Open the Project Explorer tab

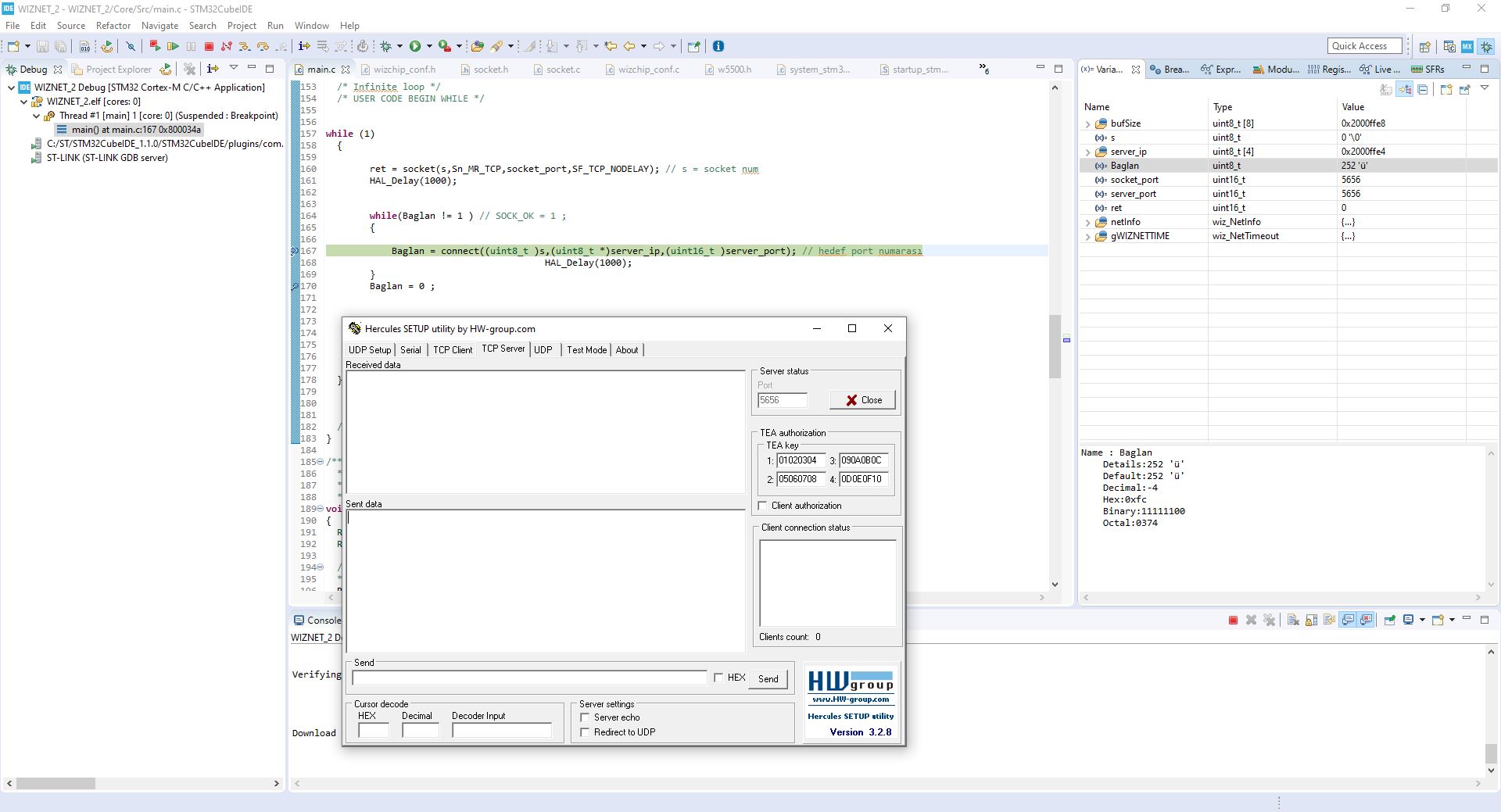pyautogui.click(x=111, y=69)
